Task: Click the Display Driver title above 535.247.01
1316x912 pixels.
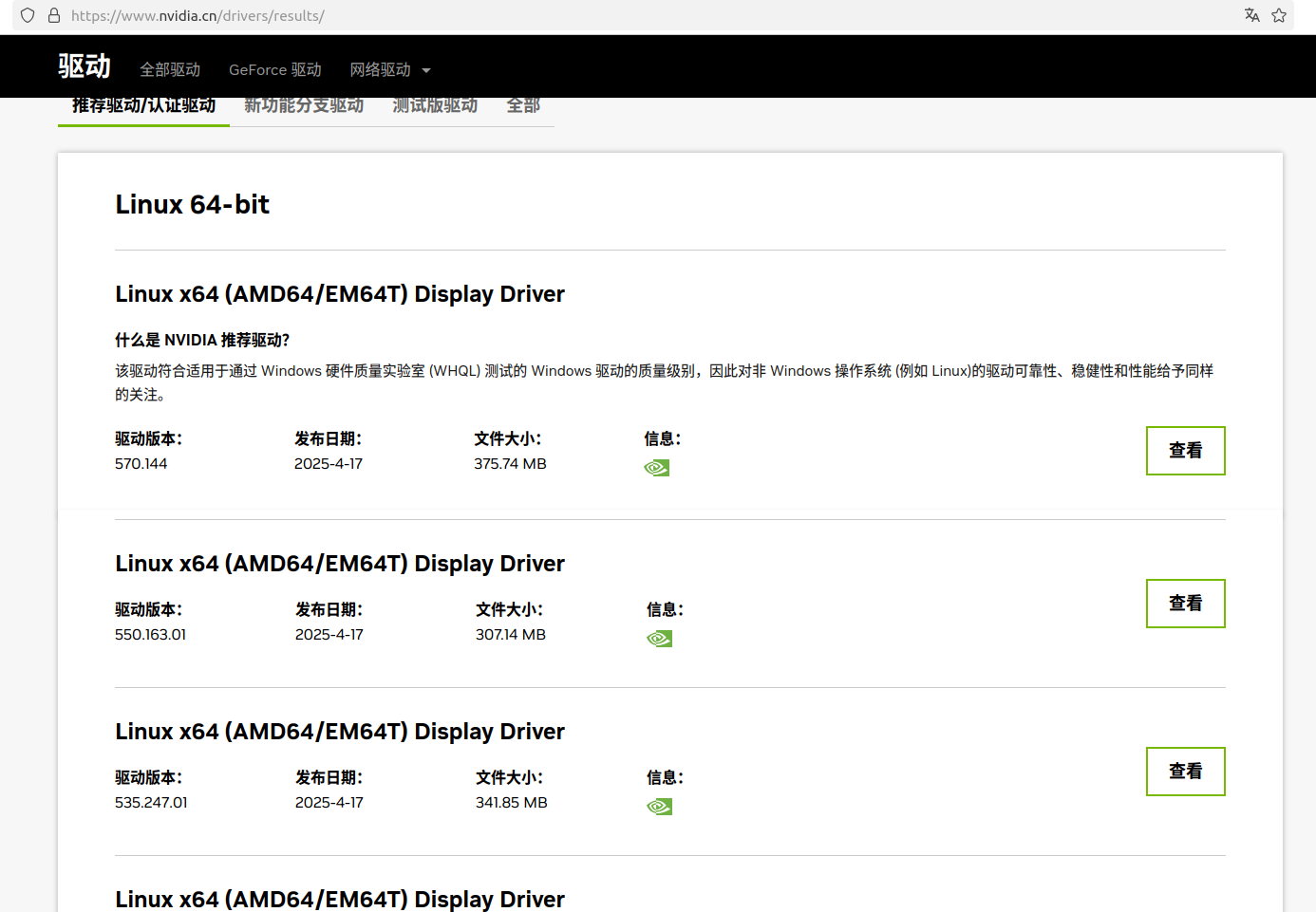Action: tap(340, 732)
